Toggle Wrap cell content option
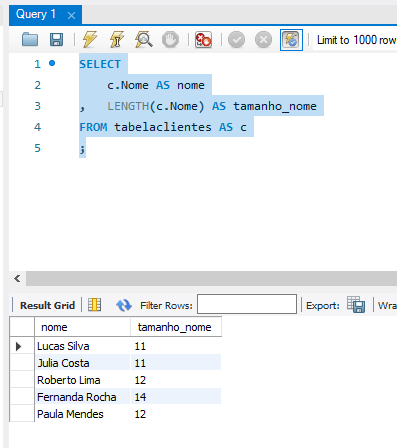Viewport: 397px width, 448px height. coord(387,305)
